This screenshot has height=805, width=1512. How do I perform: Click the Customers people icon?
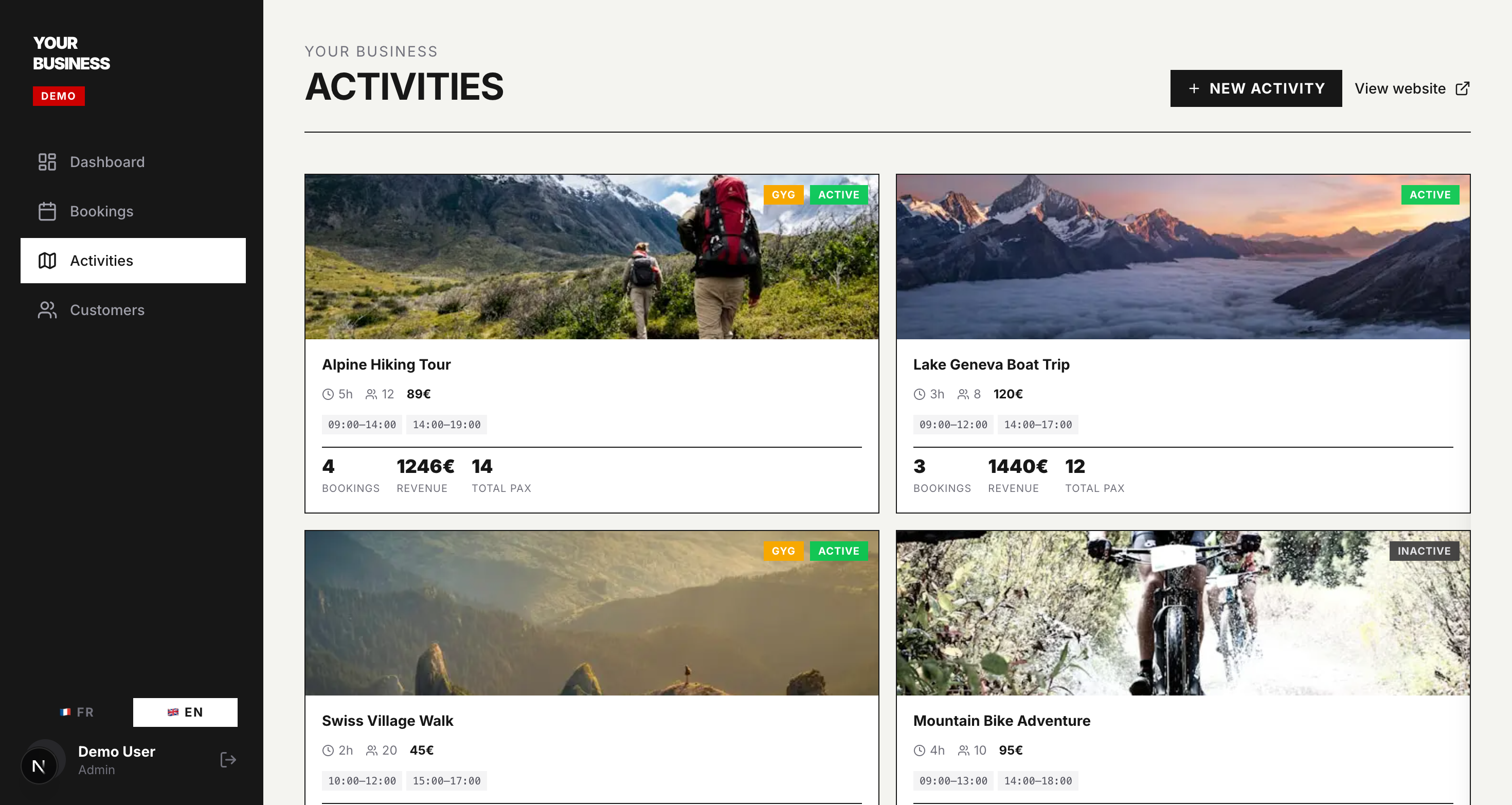tap(47, 310)
